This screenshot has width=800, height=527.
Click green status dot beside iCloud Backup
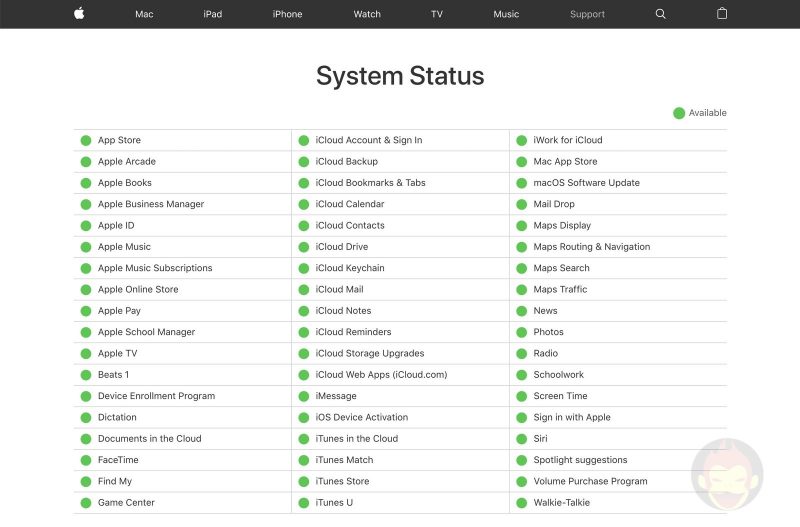click(x=304, y=162)
